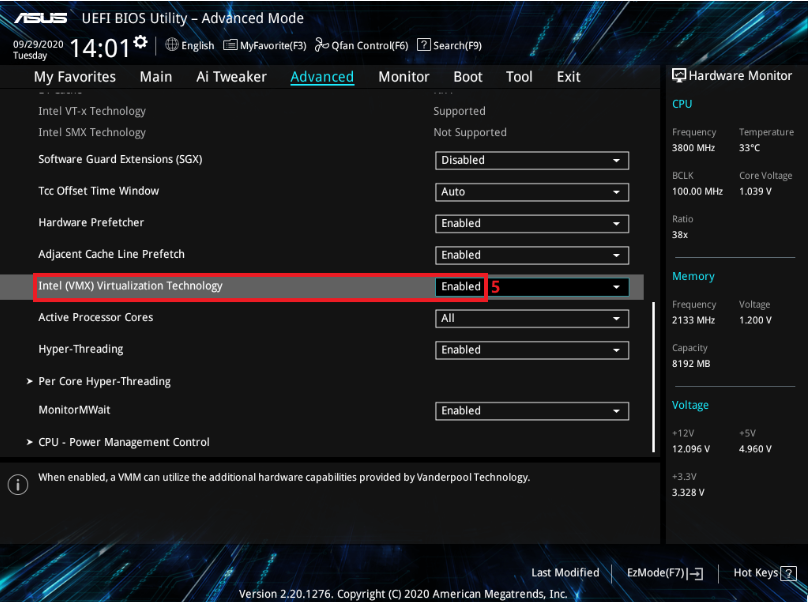Click the Hot Keys question mark icon
This screenshot has width=810, height=602.
click(790, 573)
